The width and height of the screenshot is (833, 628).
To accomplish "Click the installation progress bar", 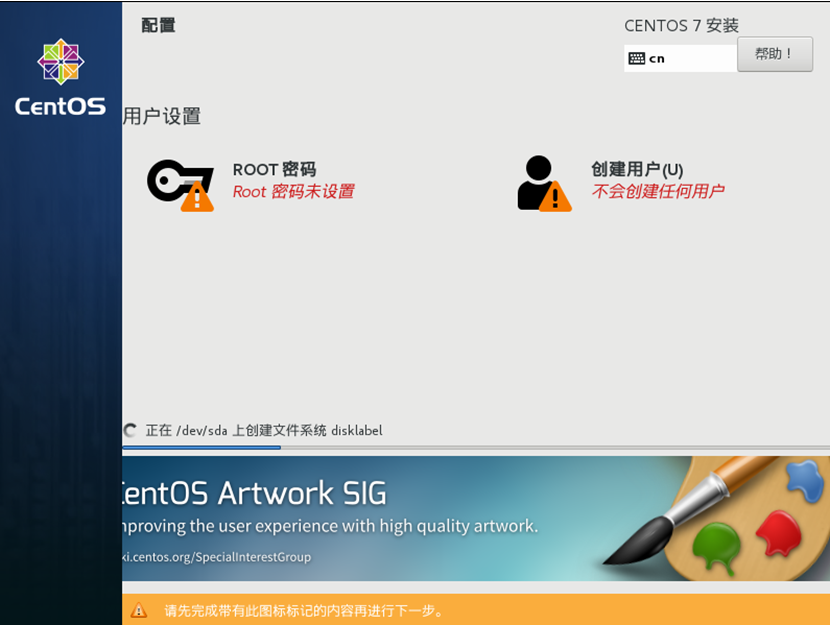I will [476, 448].
